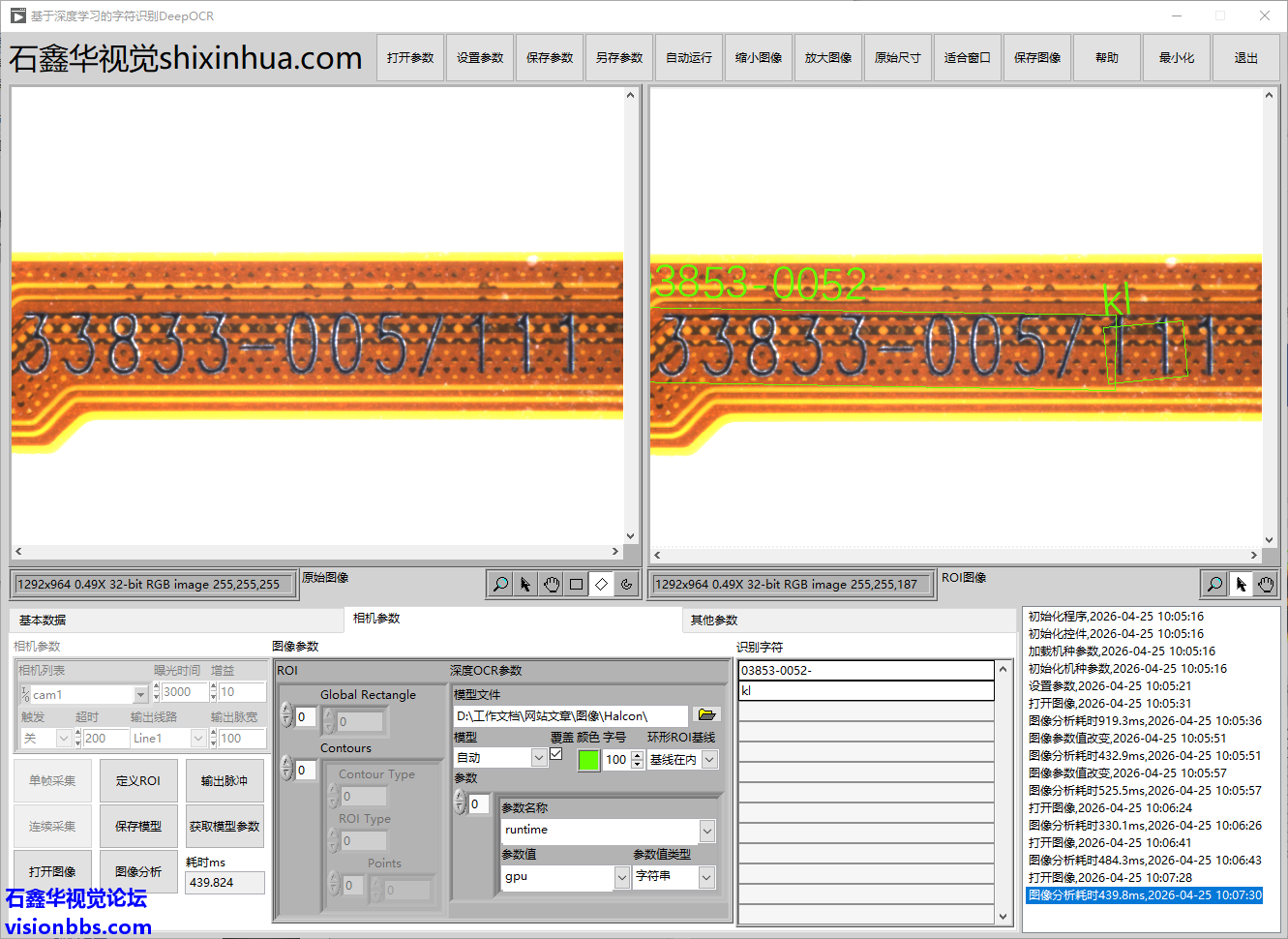Increase the 字号 font size stepper
The image size is (1288, 939).
click(637, 755)
